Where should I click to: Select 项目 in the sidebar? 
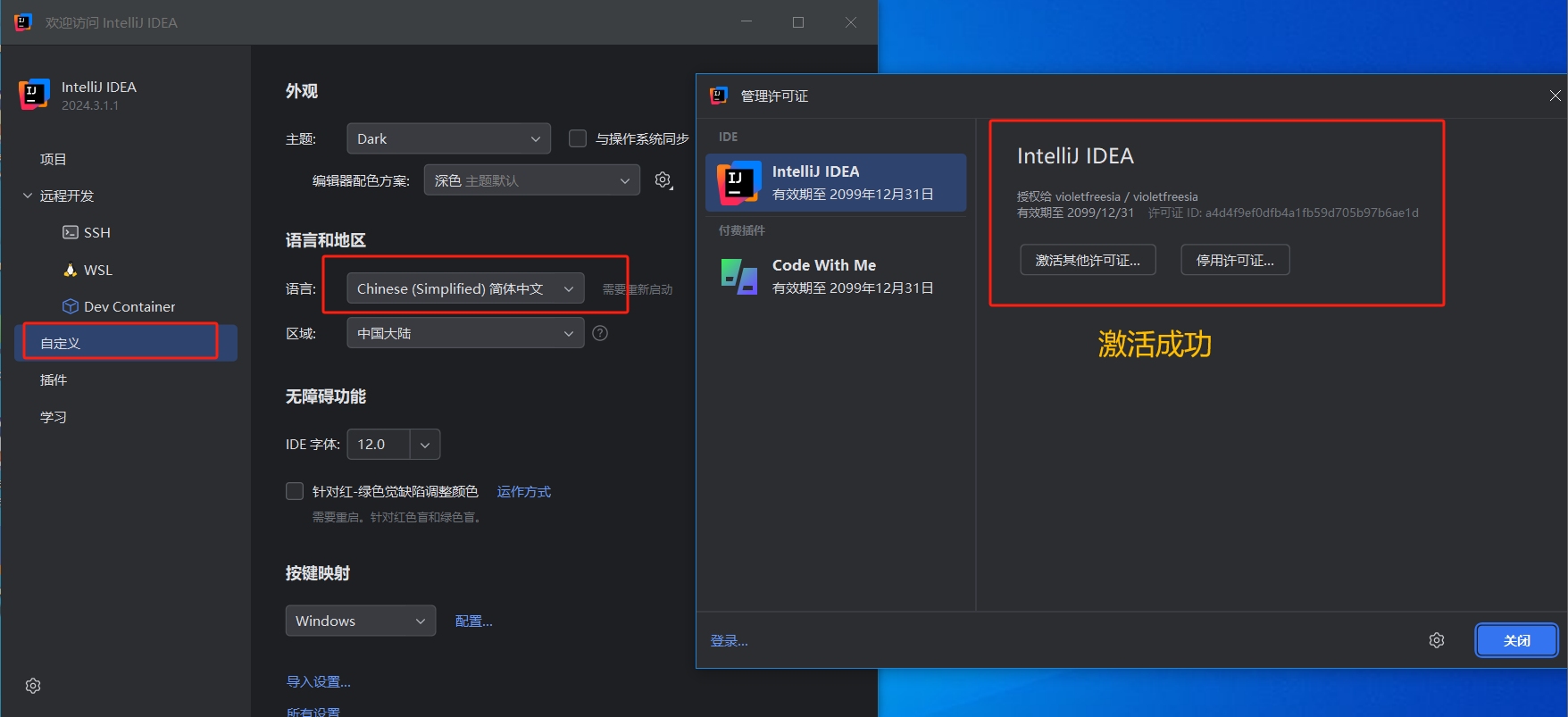click(54, 159)
